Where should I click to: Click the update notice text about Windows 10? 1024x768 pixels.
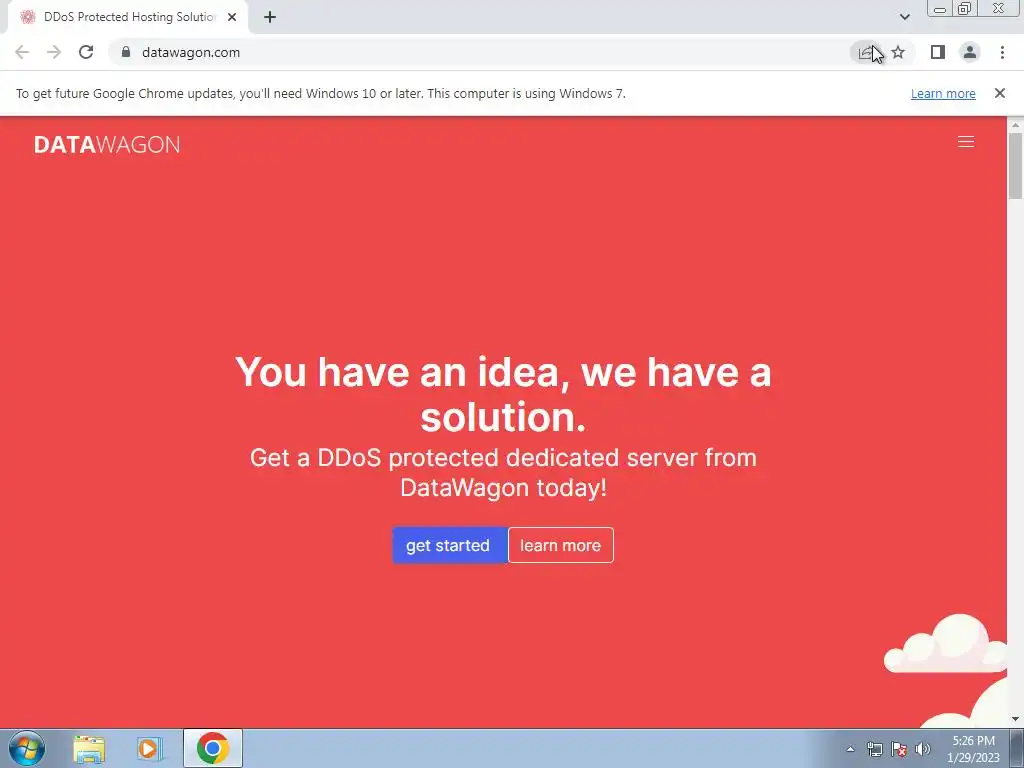pos(321,93)
